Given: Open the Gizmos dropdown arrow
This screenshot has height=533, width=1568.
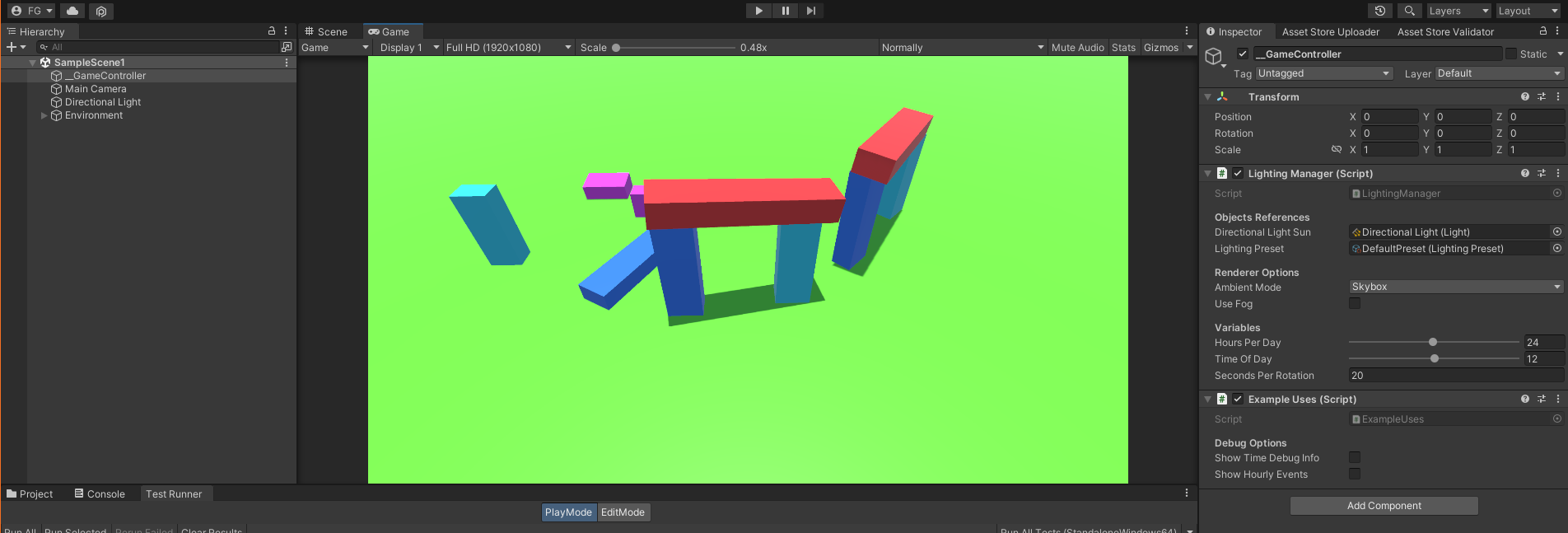Looking at the screenshot, I should (x=1190, y=48).
